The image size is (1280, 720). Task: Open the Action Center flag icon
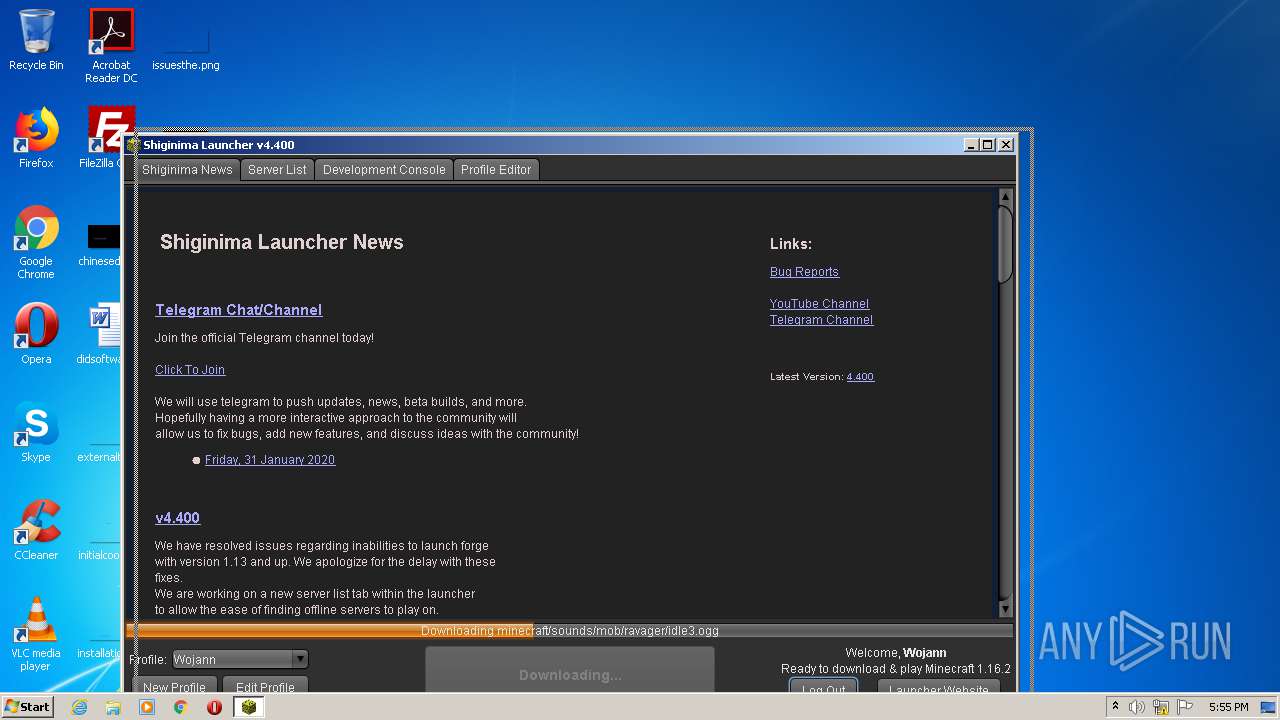(1185, 707)
